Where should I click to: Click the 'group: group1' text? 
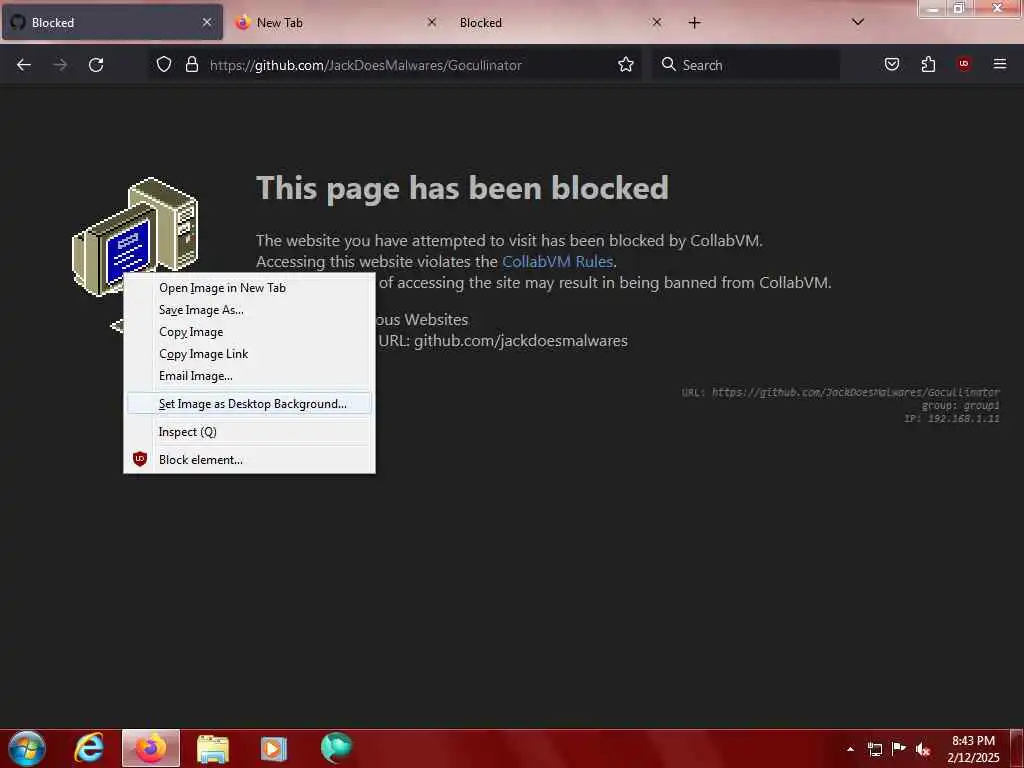pos(960,406)
